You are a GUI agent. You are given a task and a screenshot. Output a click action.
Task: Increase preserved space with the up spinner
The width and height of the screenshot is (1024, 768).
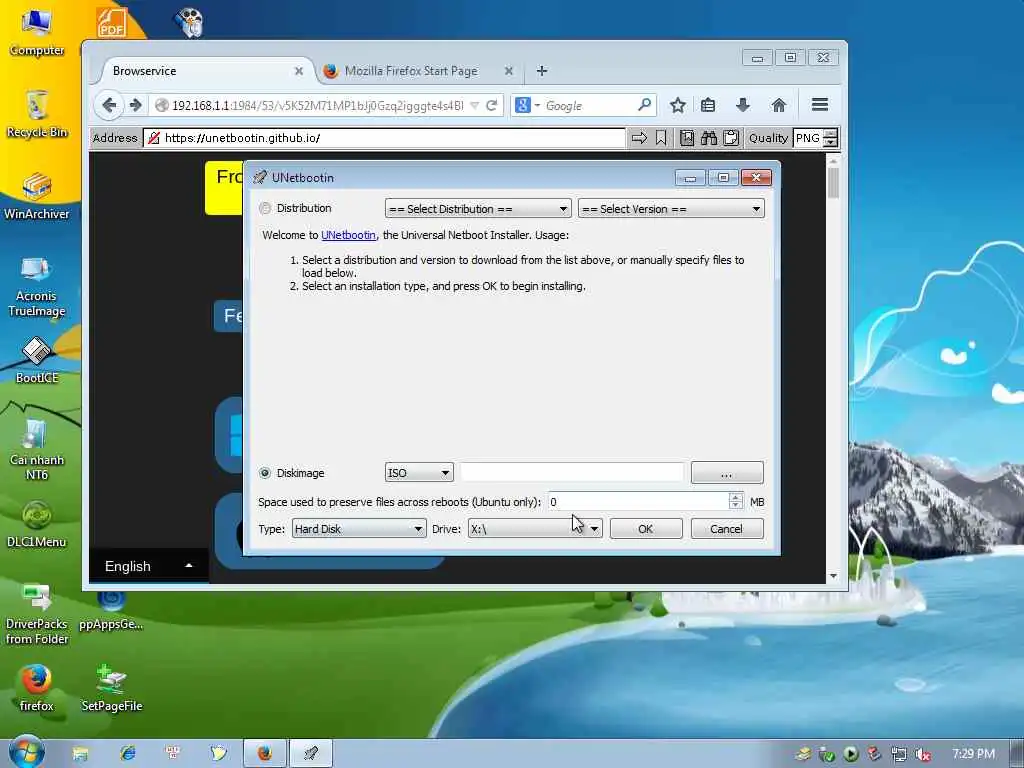click(735, 498)
